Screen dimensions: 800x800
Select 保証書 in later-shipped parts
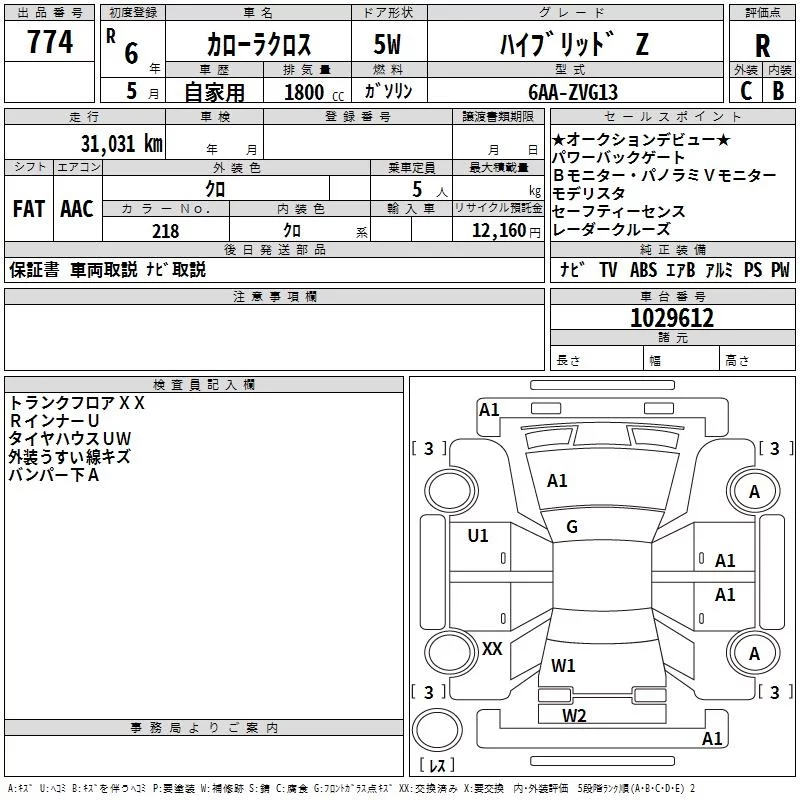pos(34,269)
